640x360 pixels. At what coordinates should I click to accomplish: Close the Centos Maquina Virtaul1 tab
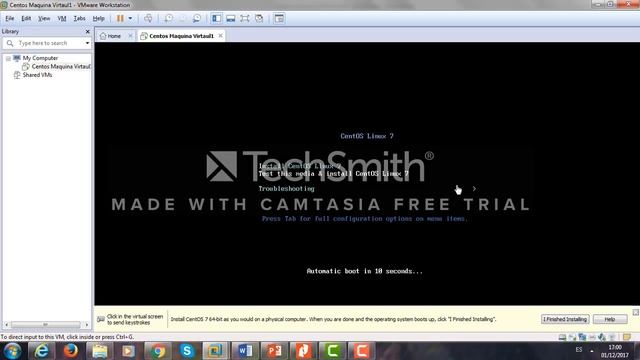click(220, 36)
